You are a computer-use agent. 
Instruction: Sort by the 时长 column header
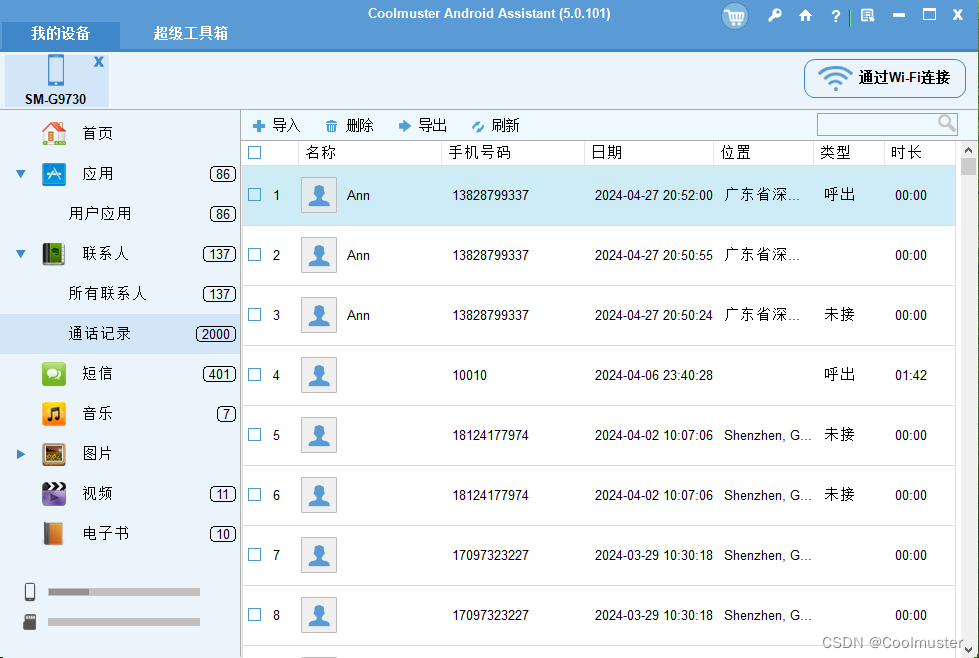[920, 152]
